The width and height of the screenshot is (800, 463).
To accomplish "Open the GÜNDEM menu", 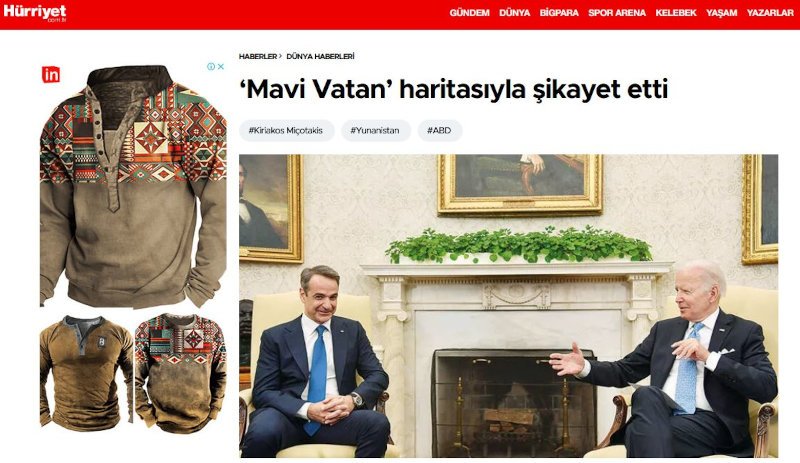I will [x=469, y=13].
